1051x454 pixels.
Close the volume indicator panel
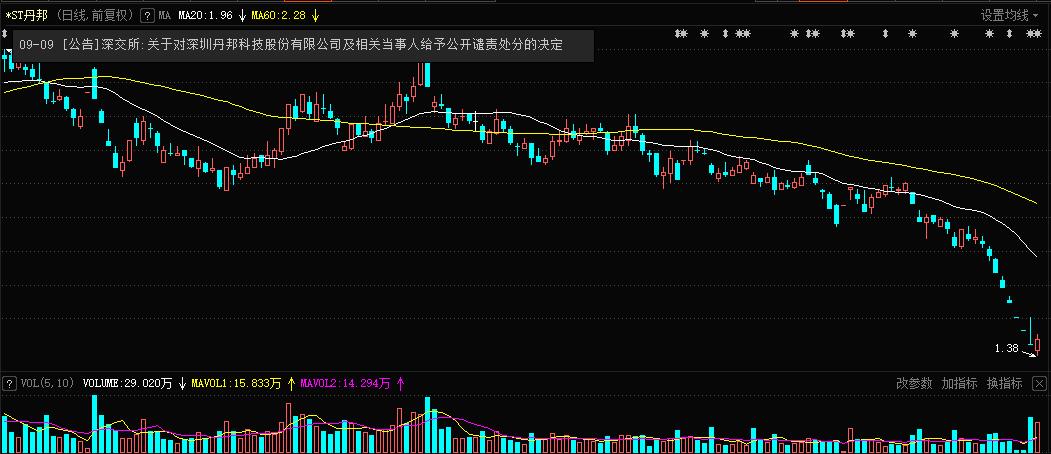tap(1039, 384)
